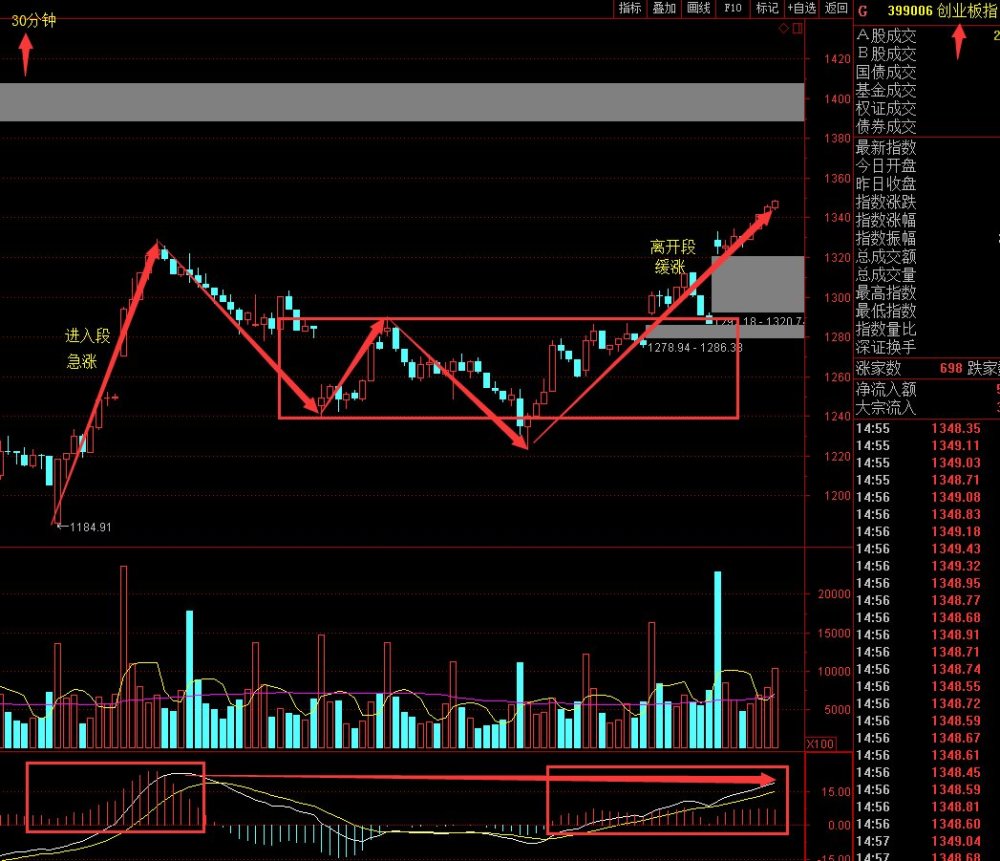
Task: Click the 今日开盘 label
Action: [886, 166]
